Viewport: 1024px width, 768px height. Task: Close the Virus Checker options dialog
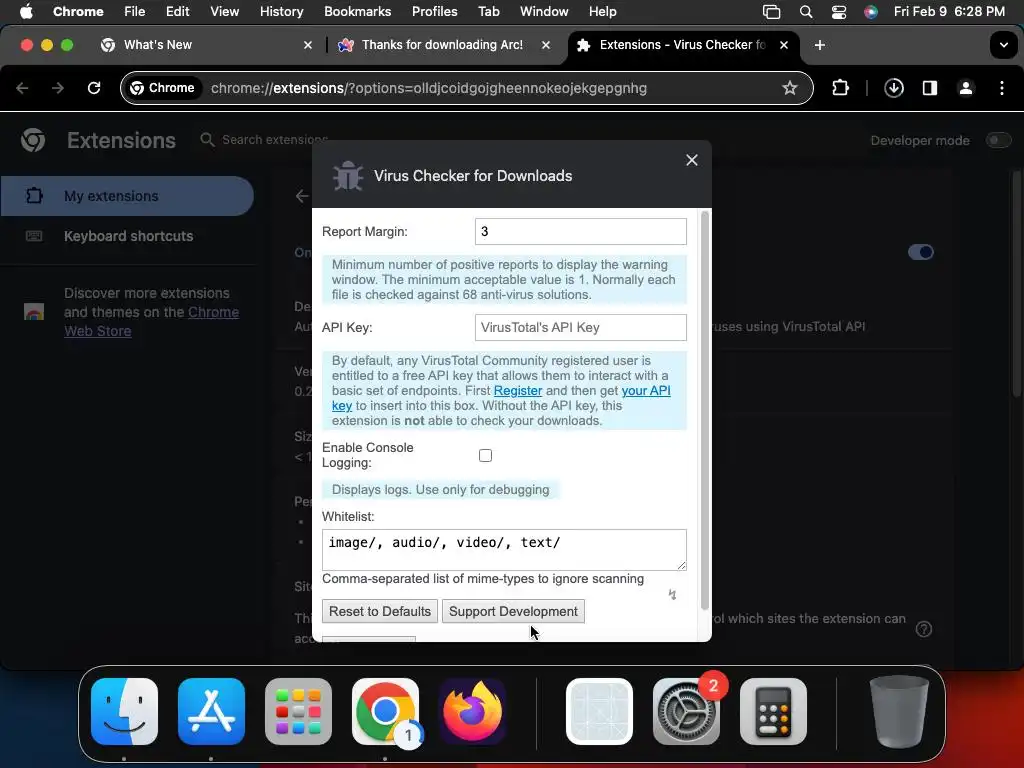click(692, 160)
